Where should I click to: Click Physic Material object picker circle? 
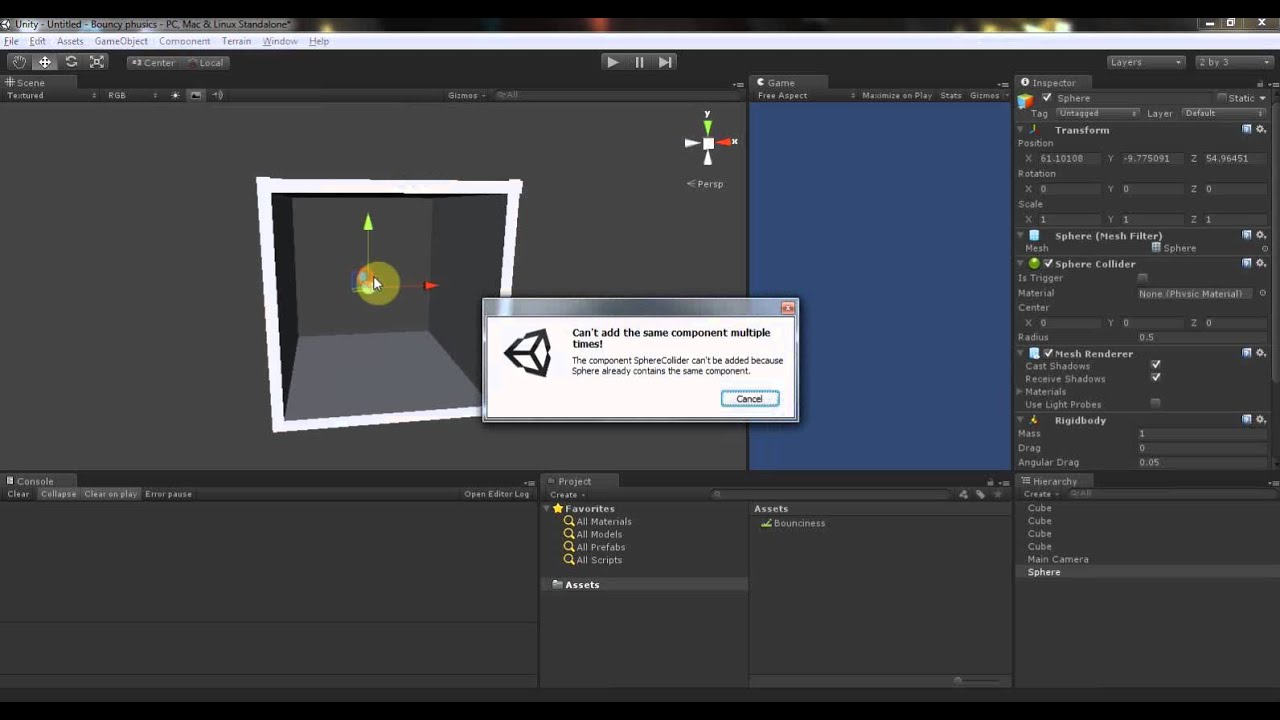pos(1263,294)
